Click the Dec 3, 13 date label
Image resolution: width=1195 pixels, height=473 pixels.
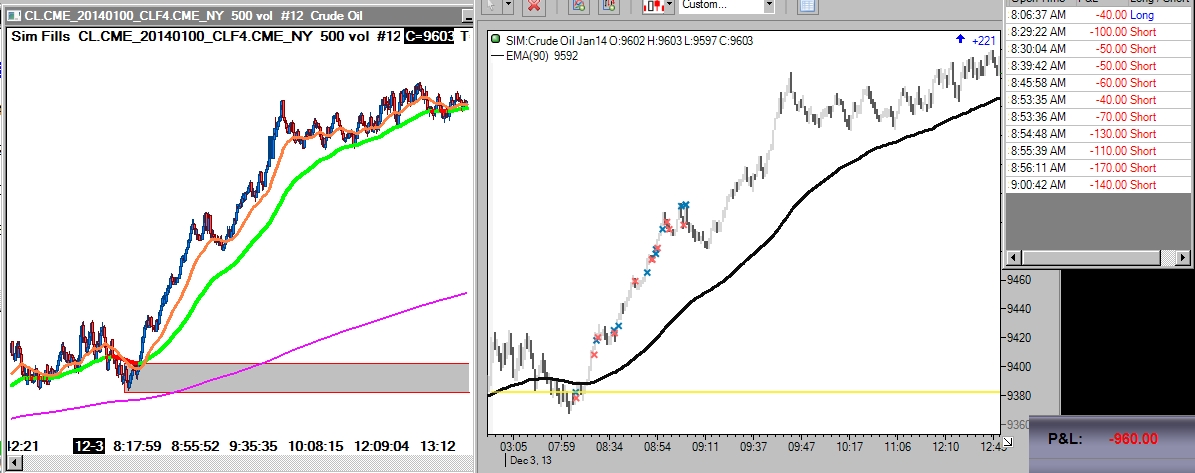coord(531,461)
